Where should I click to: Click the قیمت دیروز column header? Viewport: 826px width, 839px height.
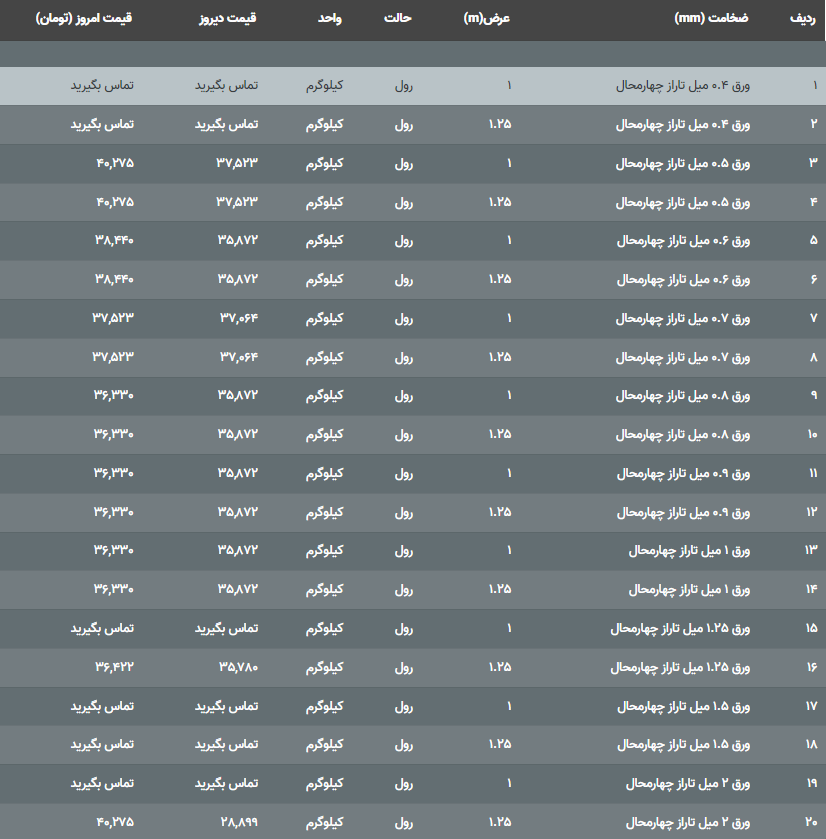coord(226,19)
